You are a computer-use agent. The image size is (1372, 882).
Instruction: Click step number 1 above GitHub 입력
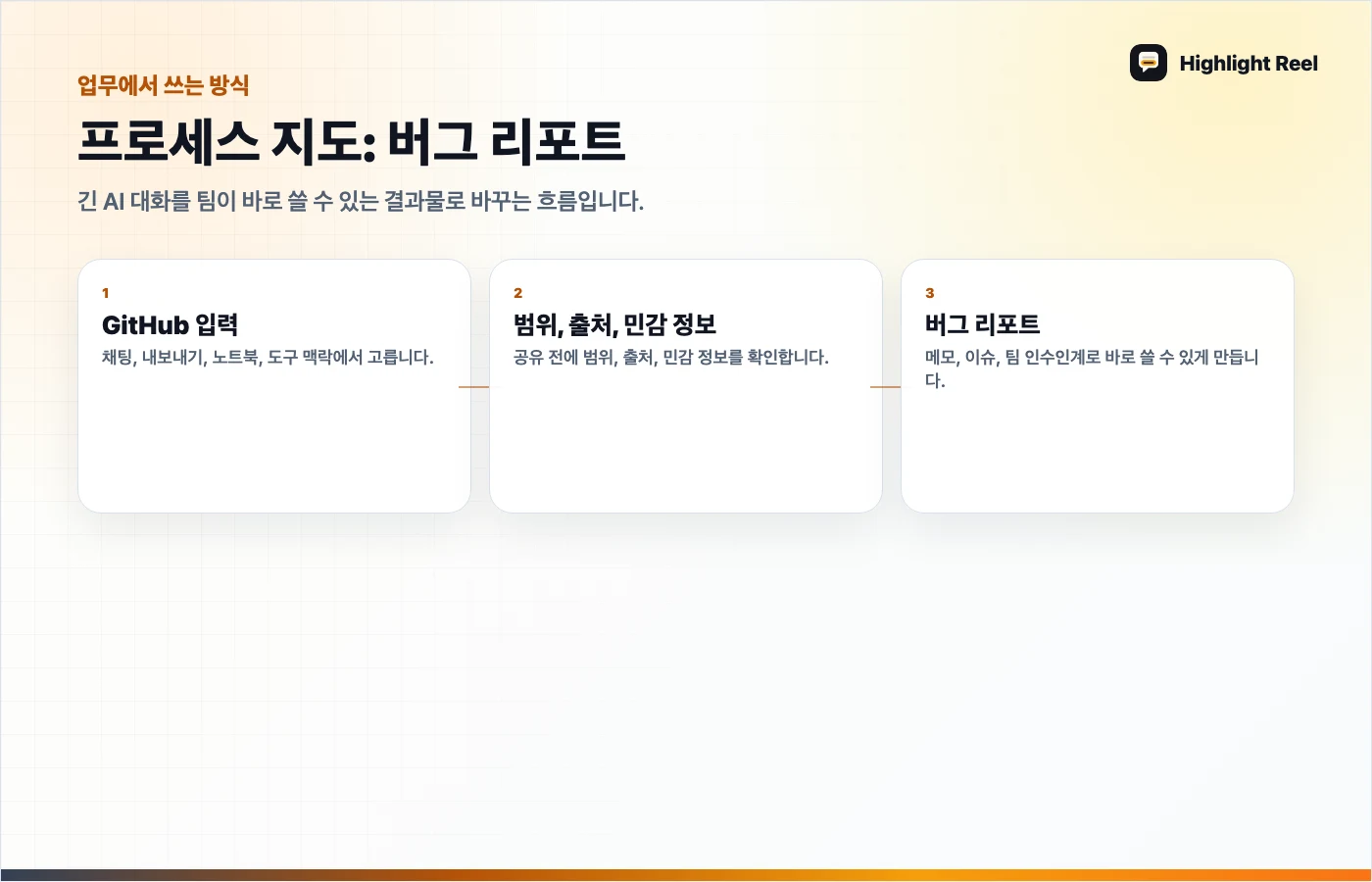point(106,293)
